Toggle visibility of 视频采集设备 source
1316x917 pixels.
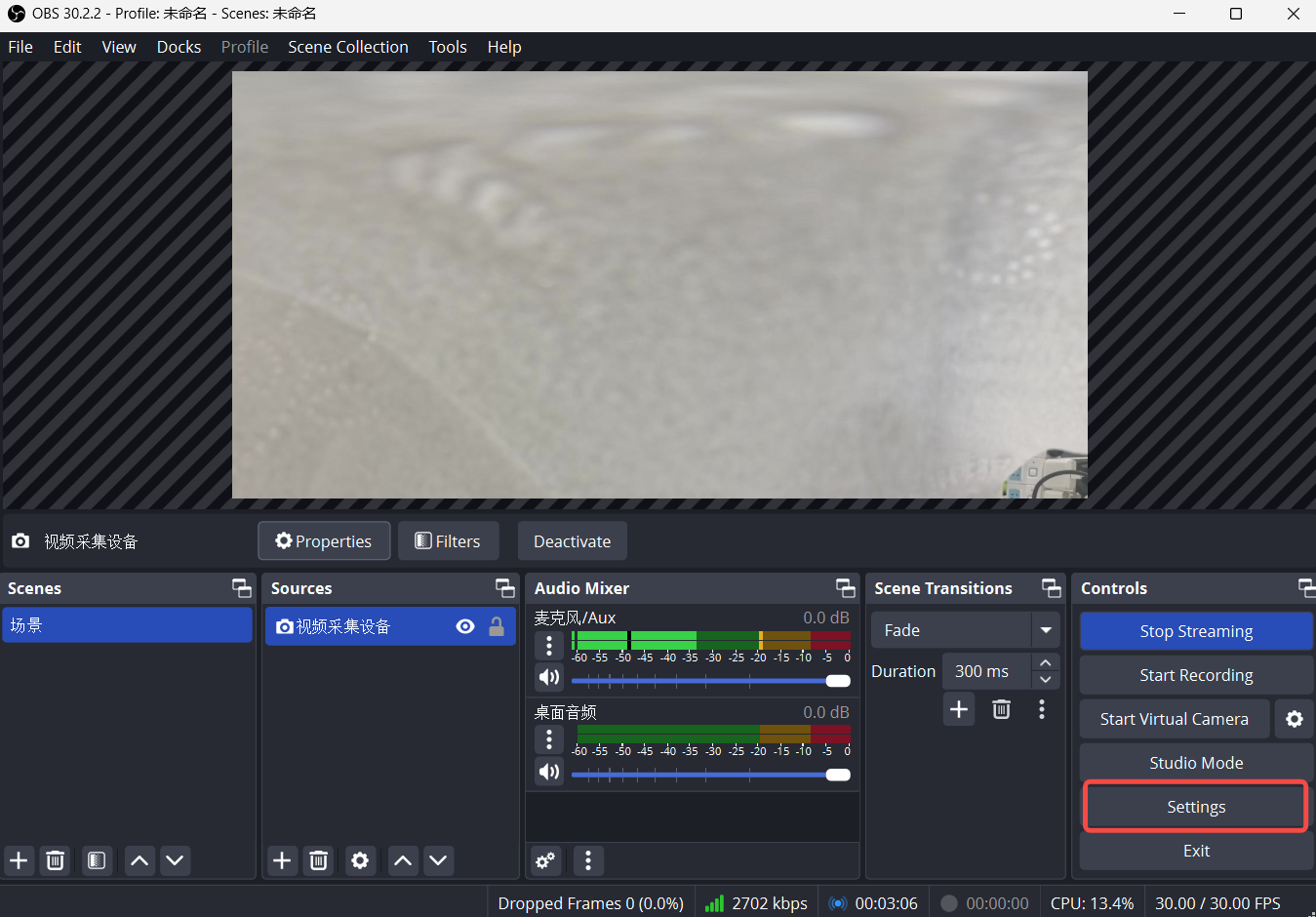tap(465, 626)
